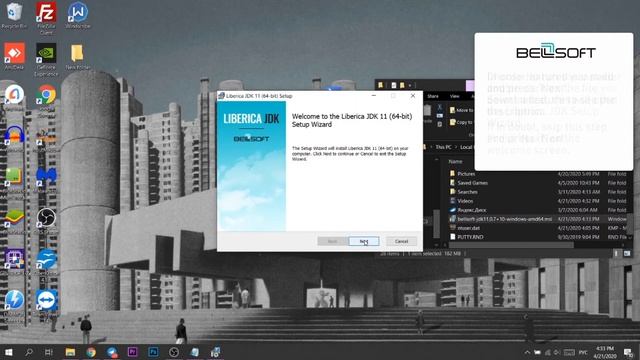
Task: Click the installer icon on the taskbar
Action: click(x=216, y=352)
